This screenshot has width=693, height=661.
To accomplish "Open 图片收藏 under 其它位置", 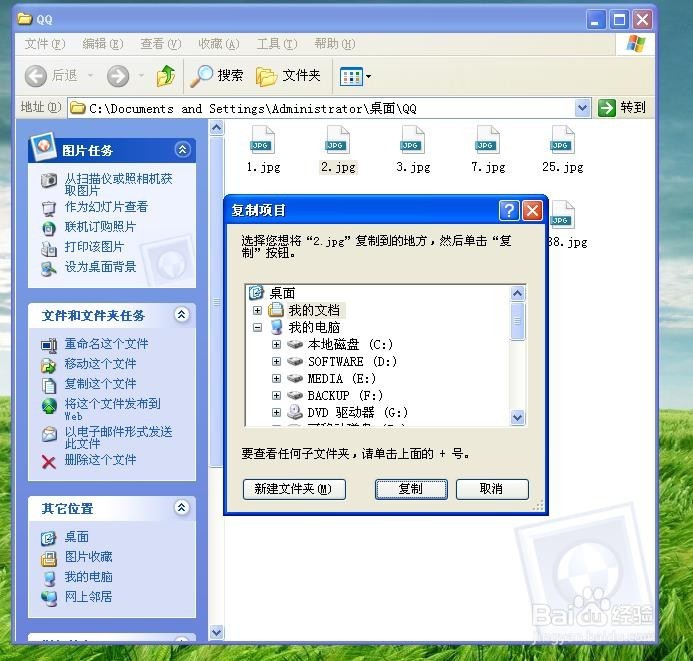I will pos(88,556).
